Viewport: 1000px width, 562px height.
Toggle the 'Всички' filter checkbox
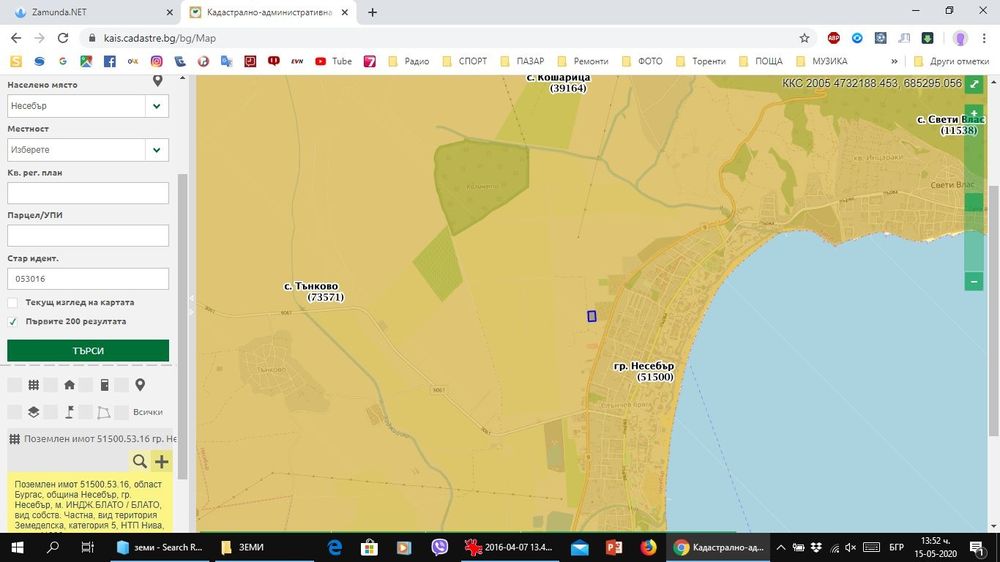point(121,412)
